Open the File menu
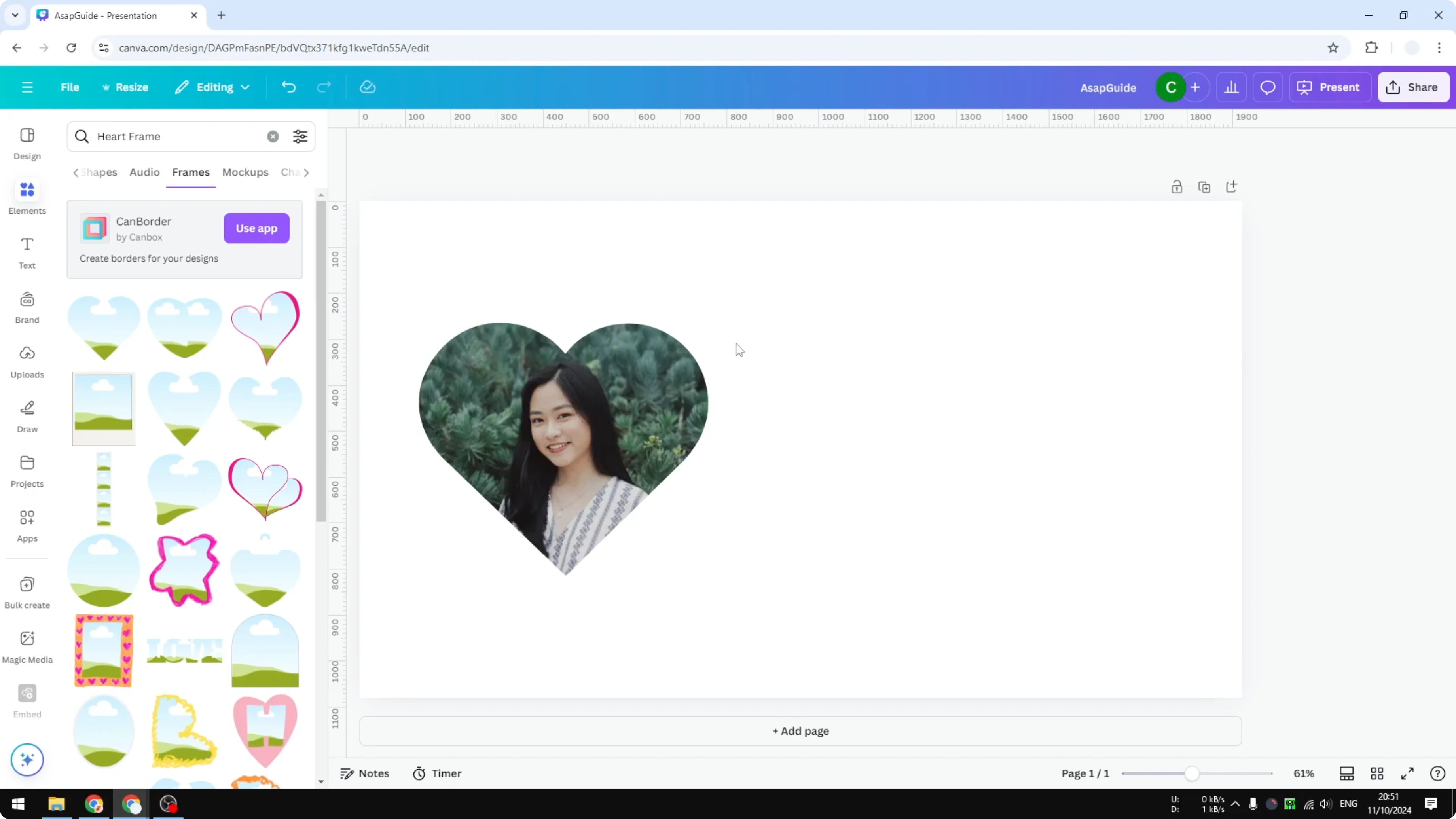The width and height of the screenshot is (1456, 819). pos(70,87)
